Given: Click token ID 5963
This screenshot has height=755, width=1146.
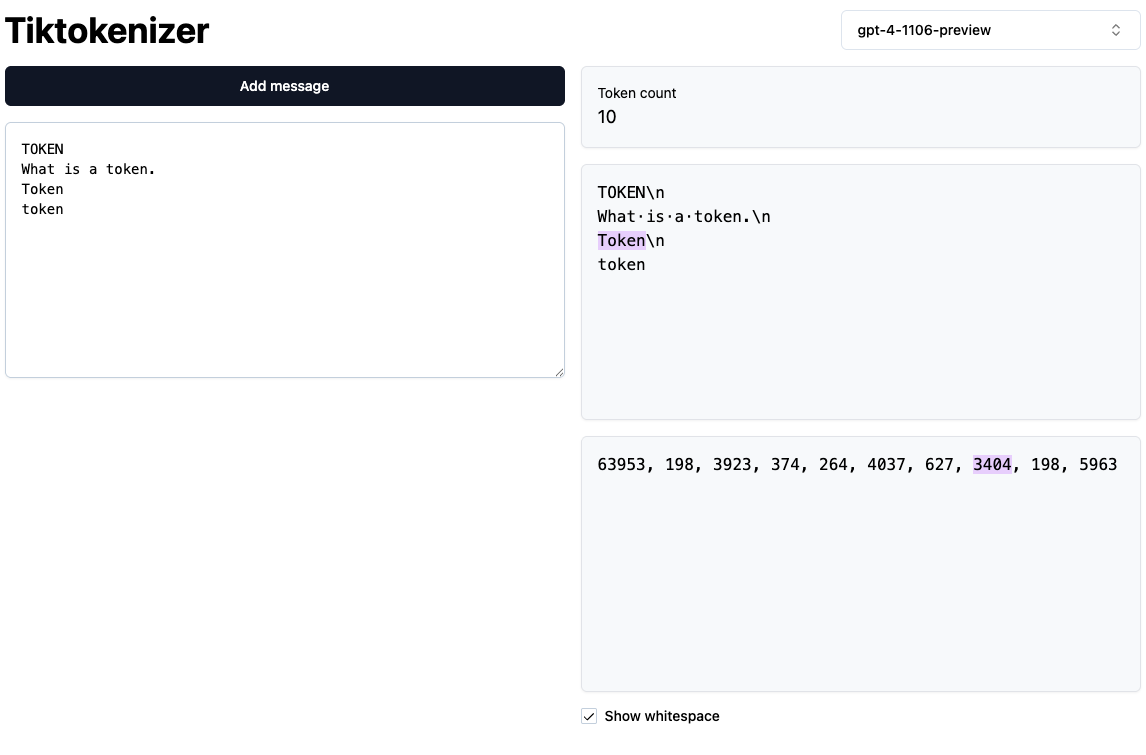Looking at the screenshot, I should pos(1098,464).
